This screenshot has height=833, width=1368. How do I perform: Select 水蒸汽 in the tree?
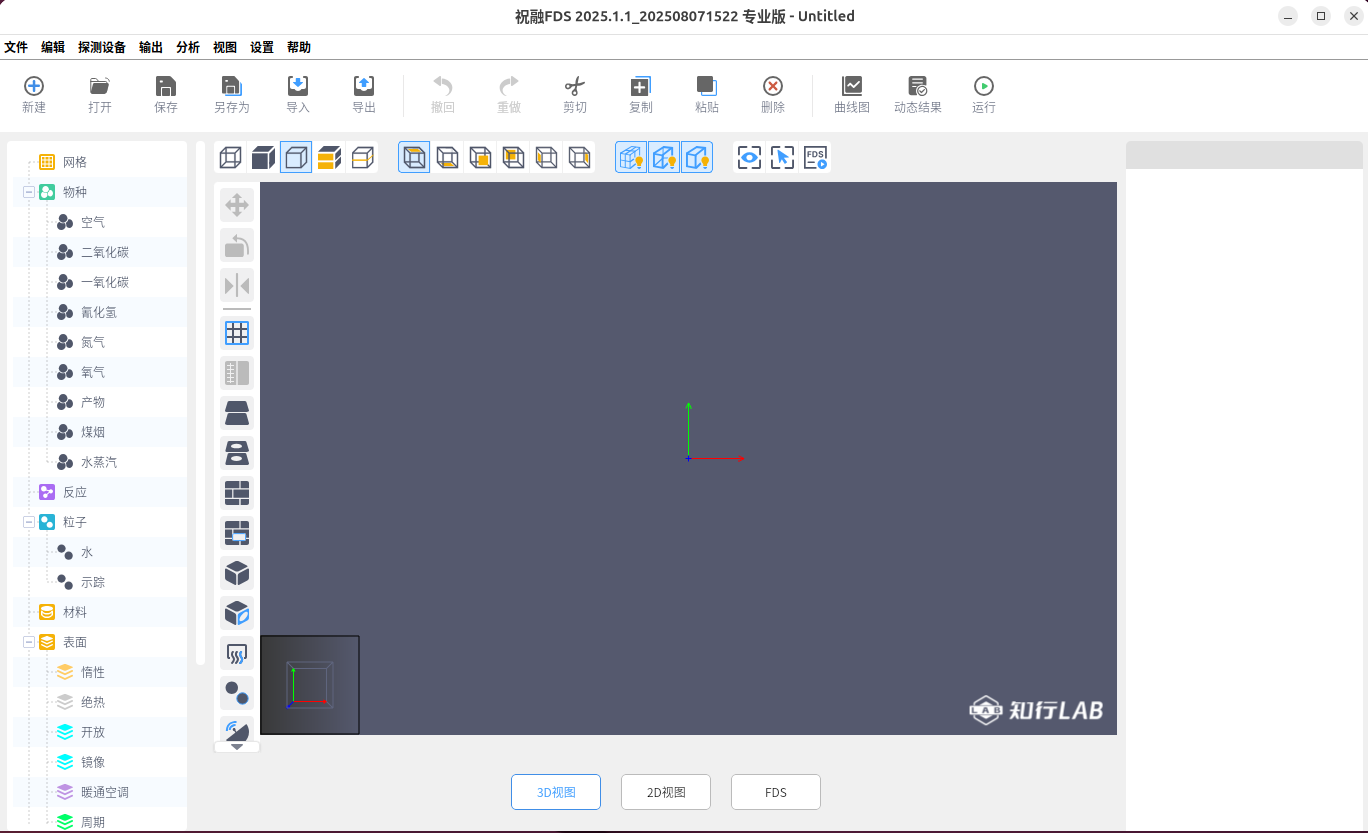click(x=99, y=462)
